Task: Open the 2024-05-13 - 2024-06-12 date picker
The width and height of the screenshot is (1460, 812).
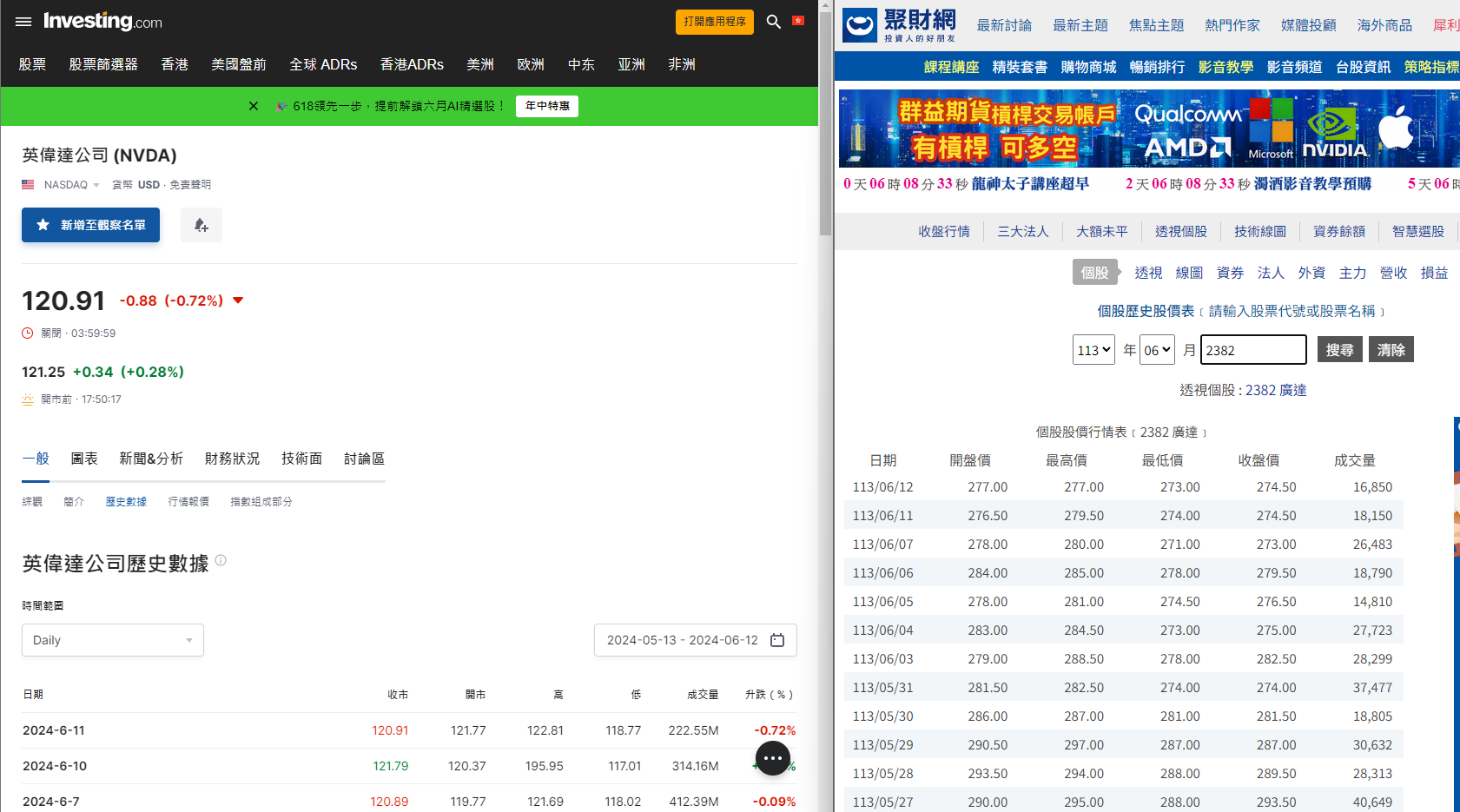Action: pos(696,640)
